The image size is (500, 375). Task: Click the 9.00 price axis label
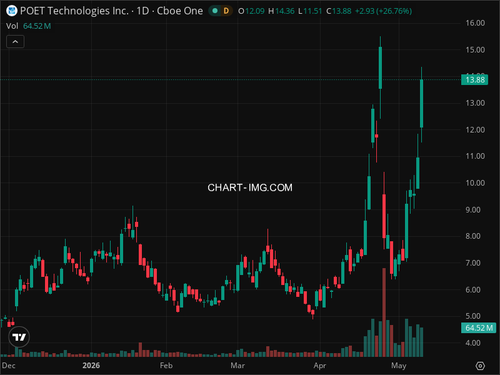click(x=473, y=210)
